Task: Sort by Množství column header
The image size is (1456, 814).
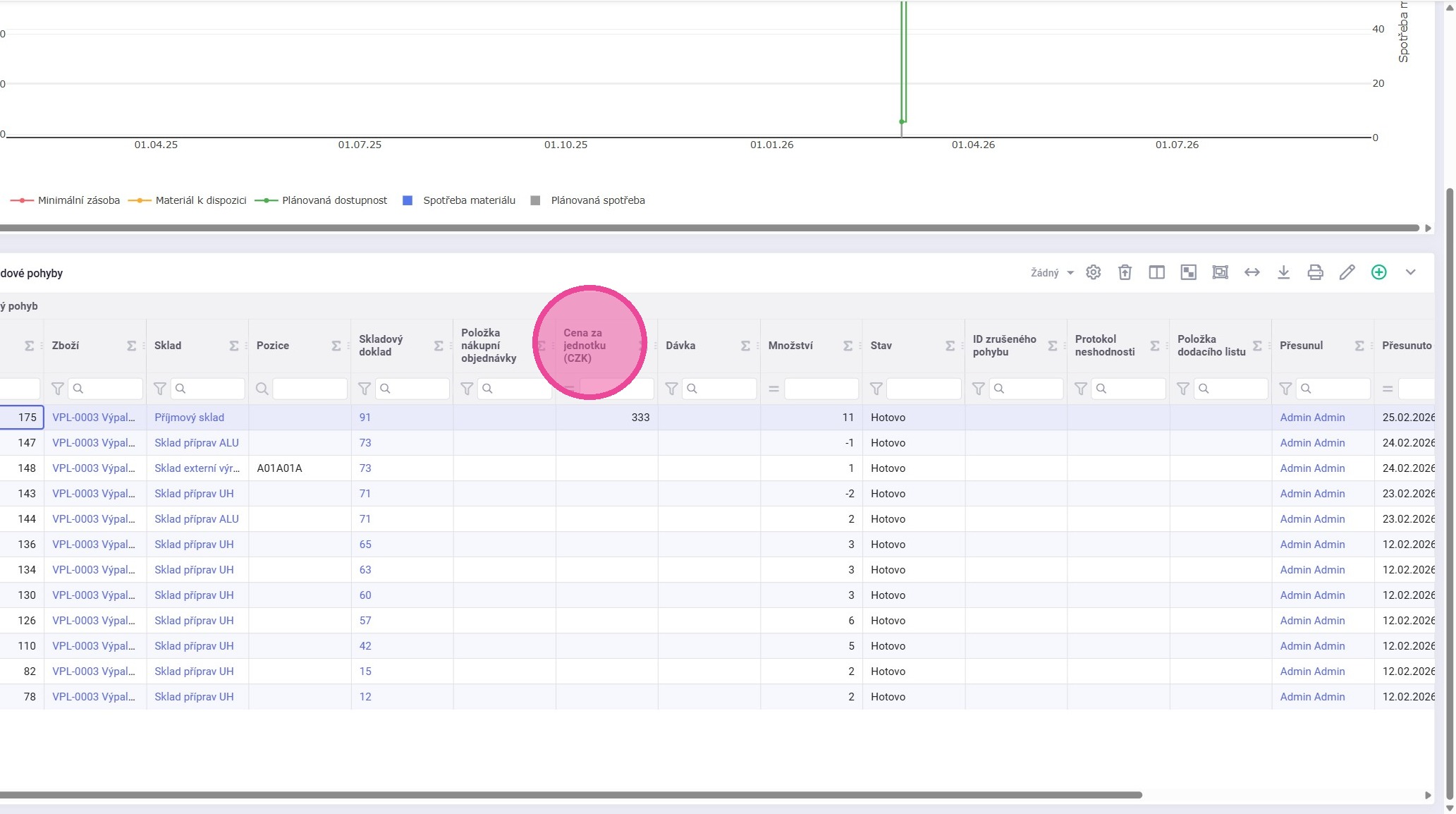Action: pyautogui.click(x=790, y=346)
